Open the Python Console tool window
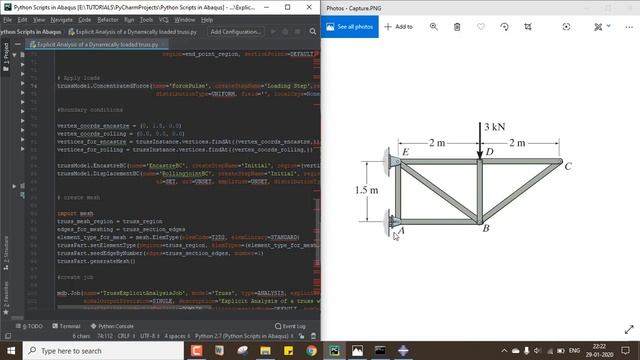The height and width of the screenshot is (360, 640). 112,326
